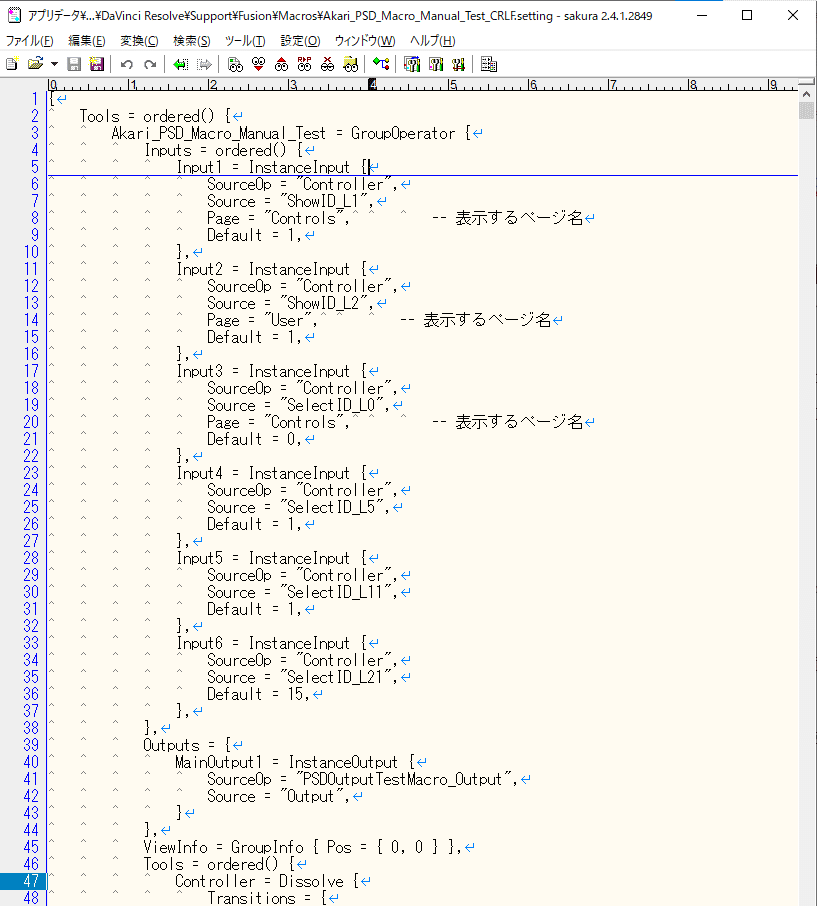
Task: Open the command list icon
Action: 489,64
